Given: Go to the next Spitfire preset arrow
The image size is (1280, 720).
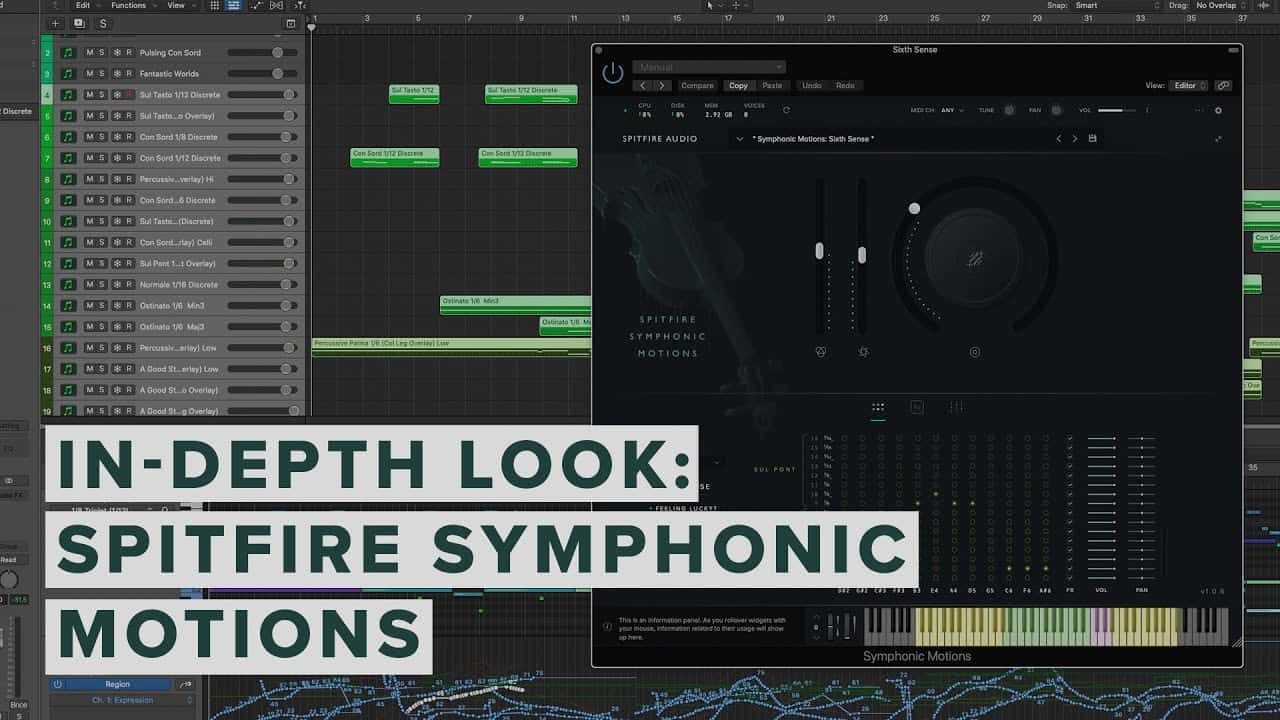Looking at the screenshot, I should tap(1075, 138).
